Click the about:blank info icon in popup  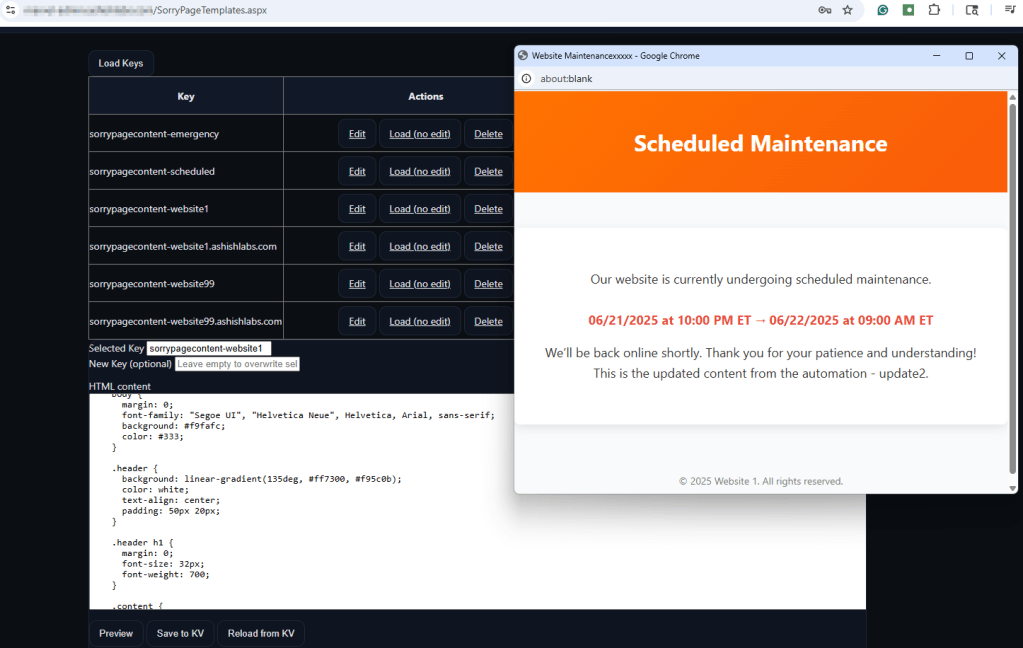pyautogui.click(x=526, y=78)
